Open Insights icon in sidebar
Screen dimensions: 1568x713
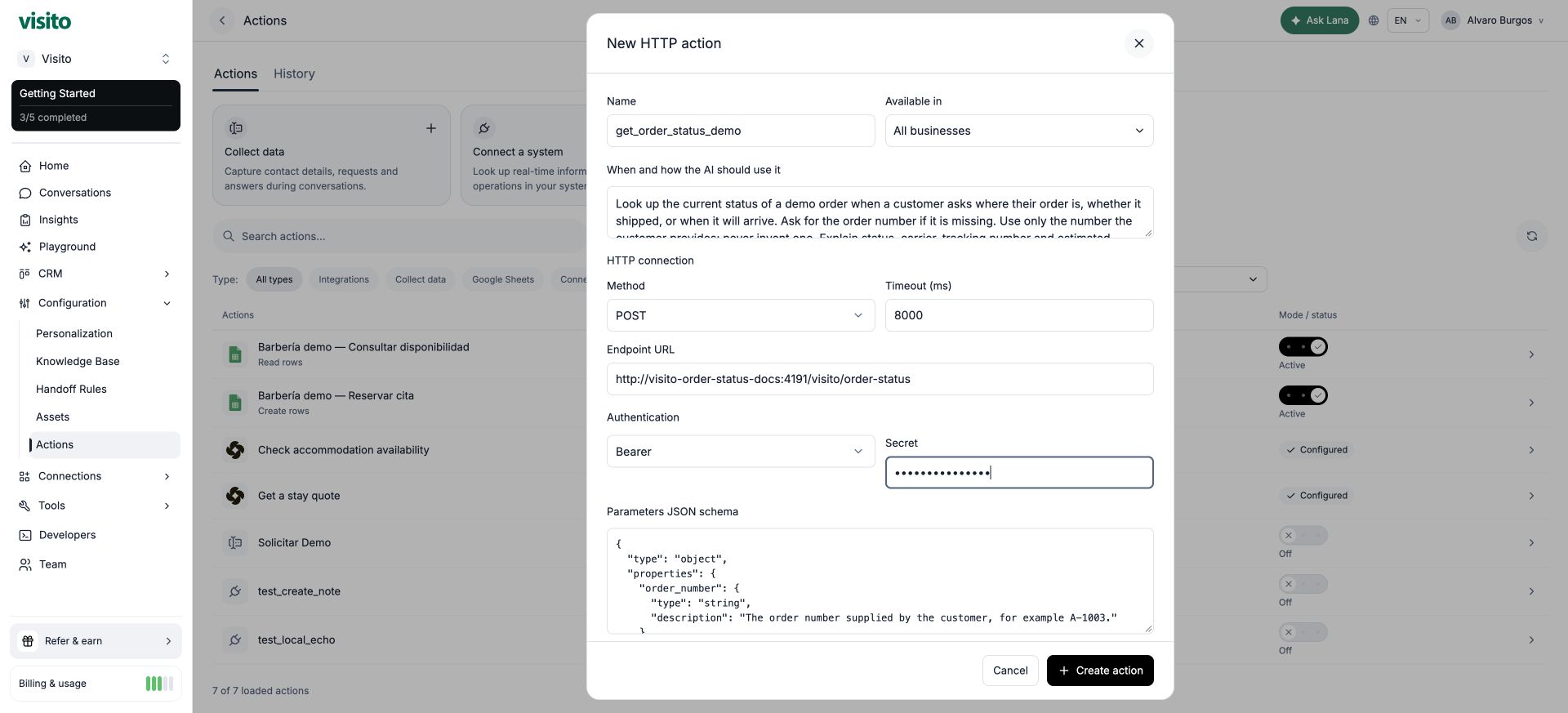point(25,220)
